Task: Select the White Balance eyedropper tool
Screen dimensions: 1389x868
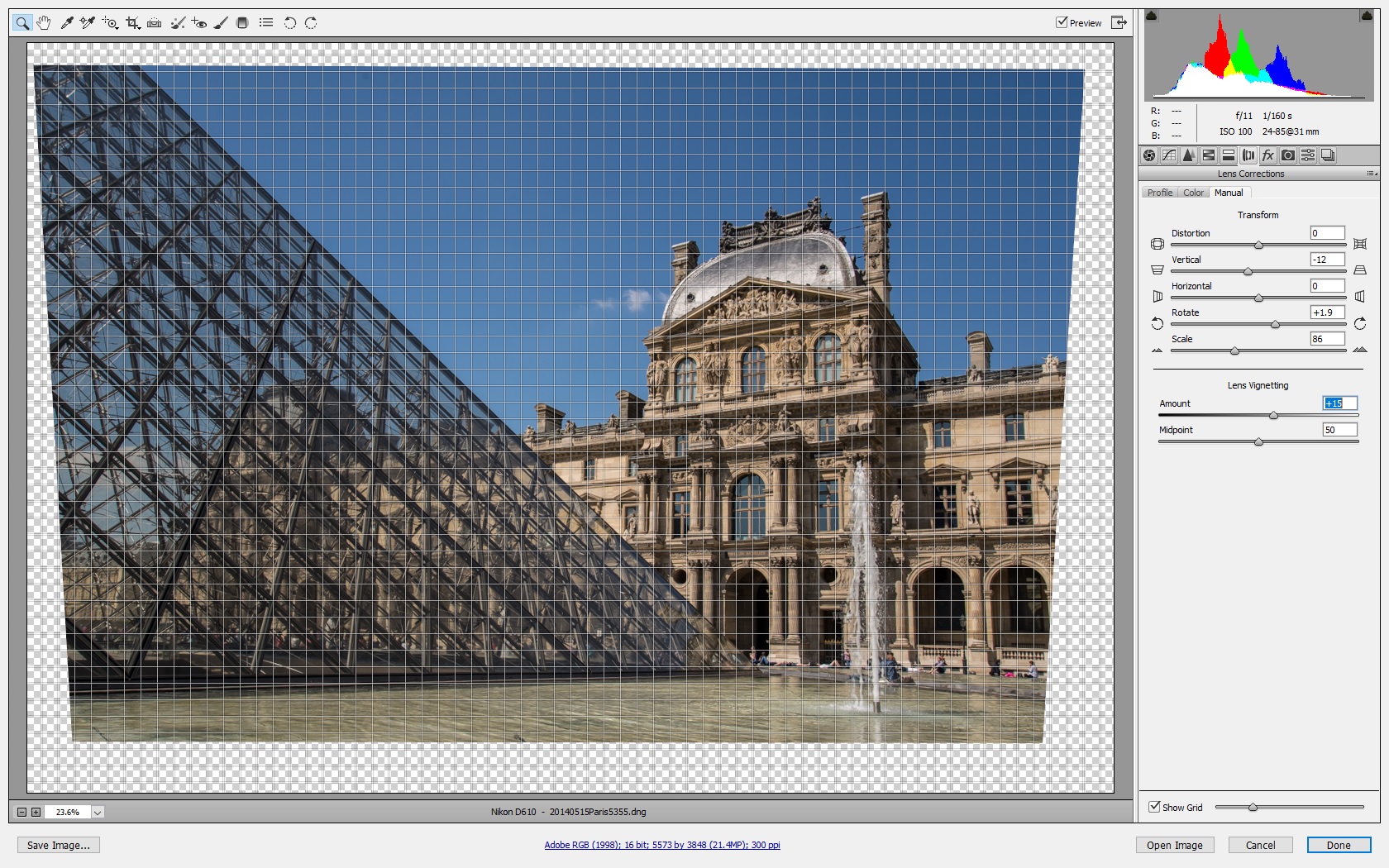Action: point(67,23)
